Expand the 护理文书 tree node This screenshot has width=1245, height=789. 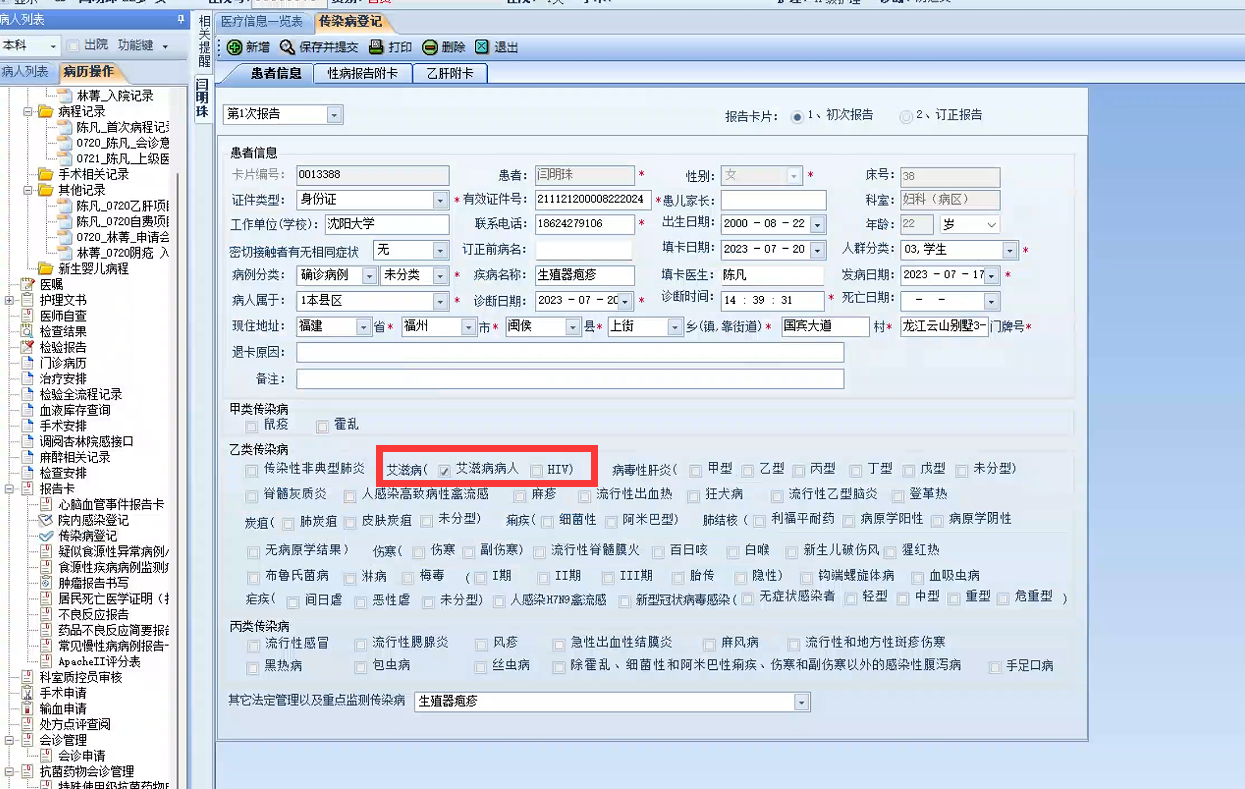pyautogui.click(x=10, y=300)
